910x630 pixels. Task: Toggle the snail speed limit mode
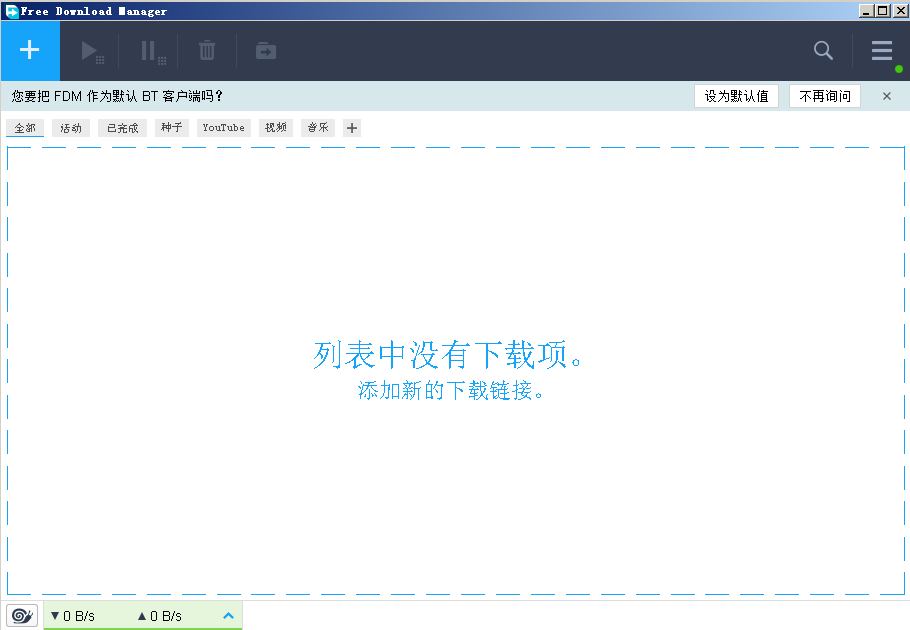21,615
